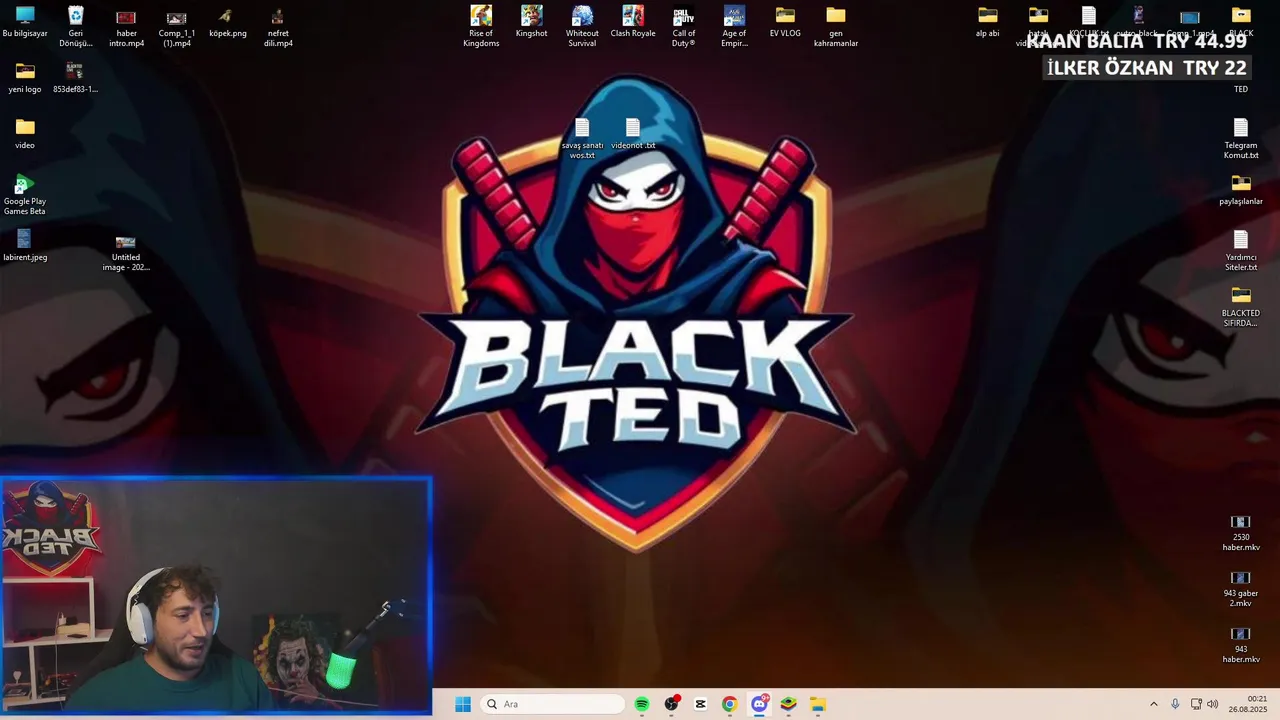Open savaş sanatı wos.txt text file
This screenshot has width=1280, height=720.
pyautogui.click(x=582, y=138)
